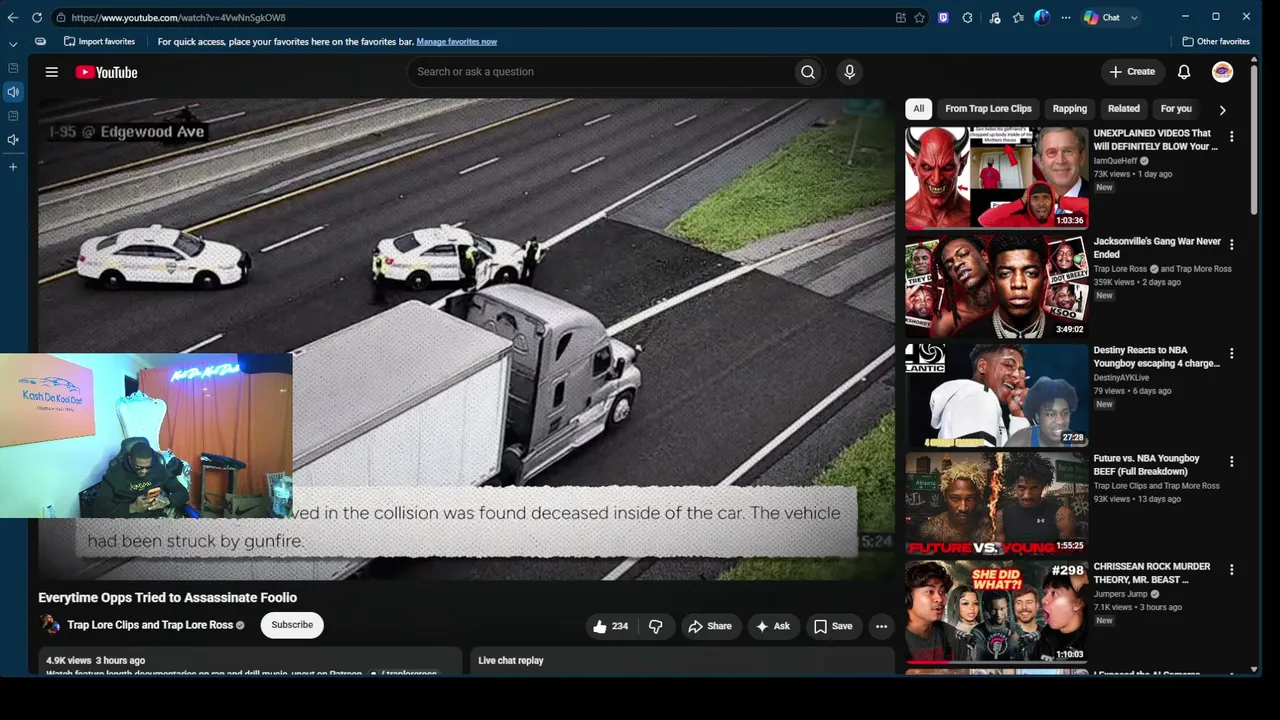Expand the video description showing 4.9K views

250,661
